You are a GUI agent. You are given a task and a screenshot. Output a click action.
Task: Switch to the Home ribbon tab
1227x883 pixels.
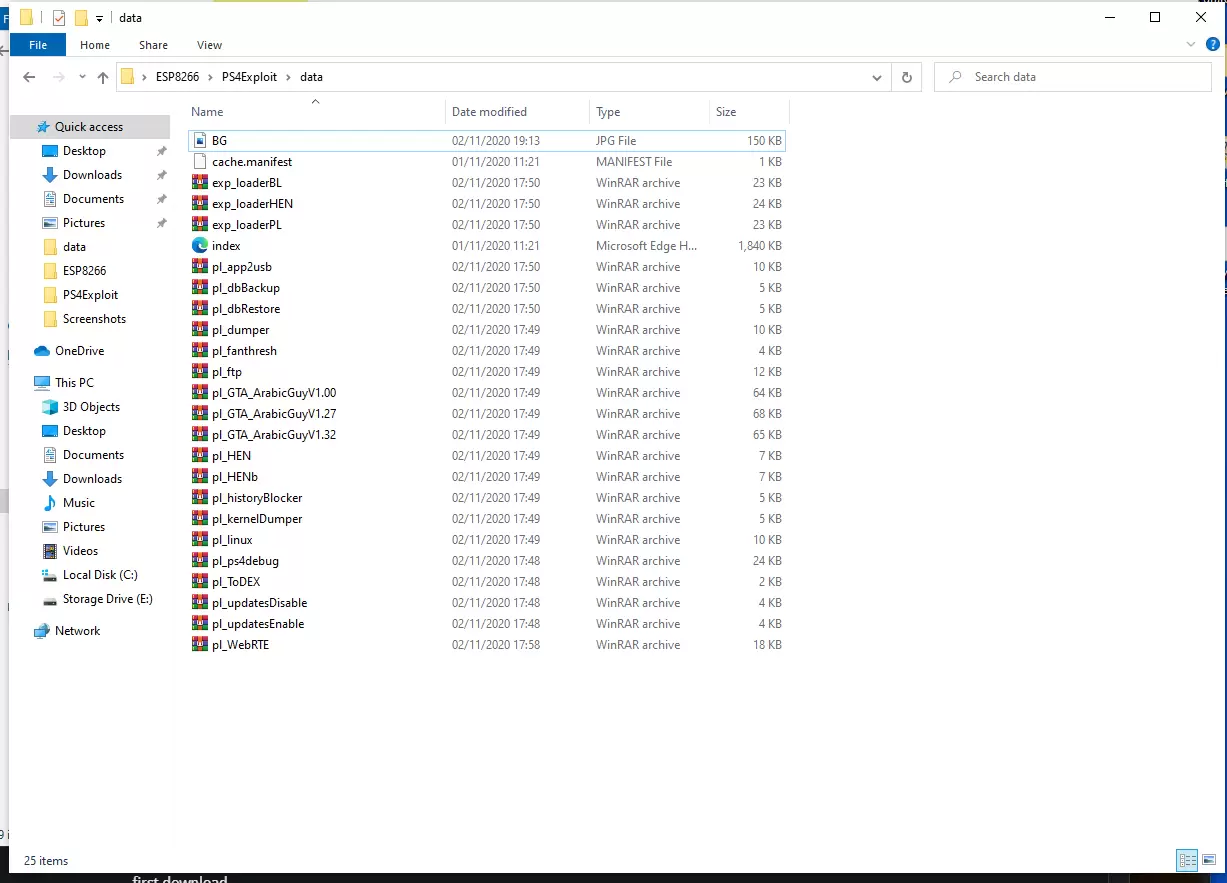(x=95, y=45)
